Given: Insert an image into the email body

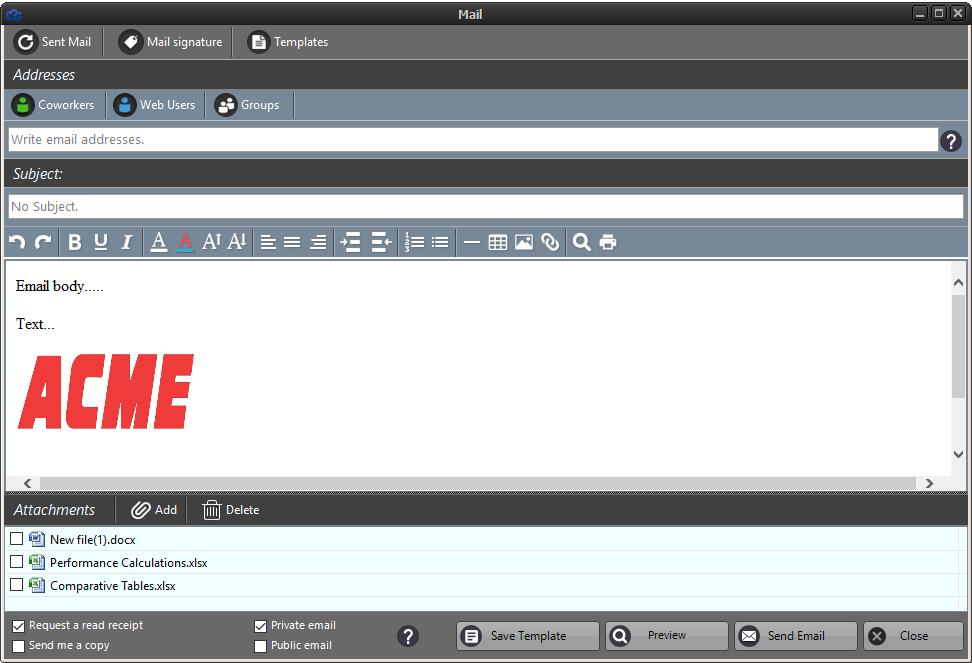Looking at the screenshot, I should click(x=524, y=242).
